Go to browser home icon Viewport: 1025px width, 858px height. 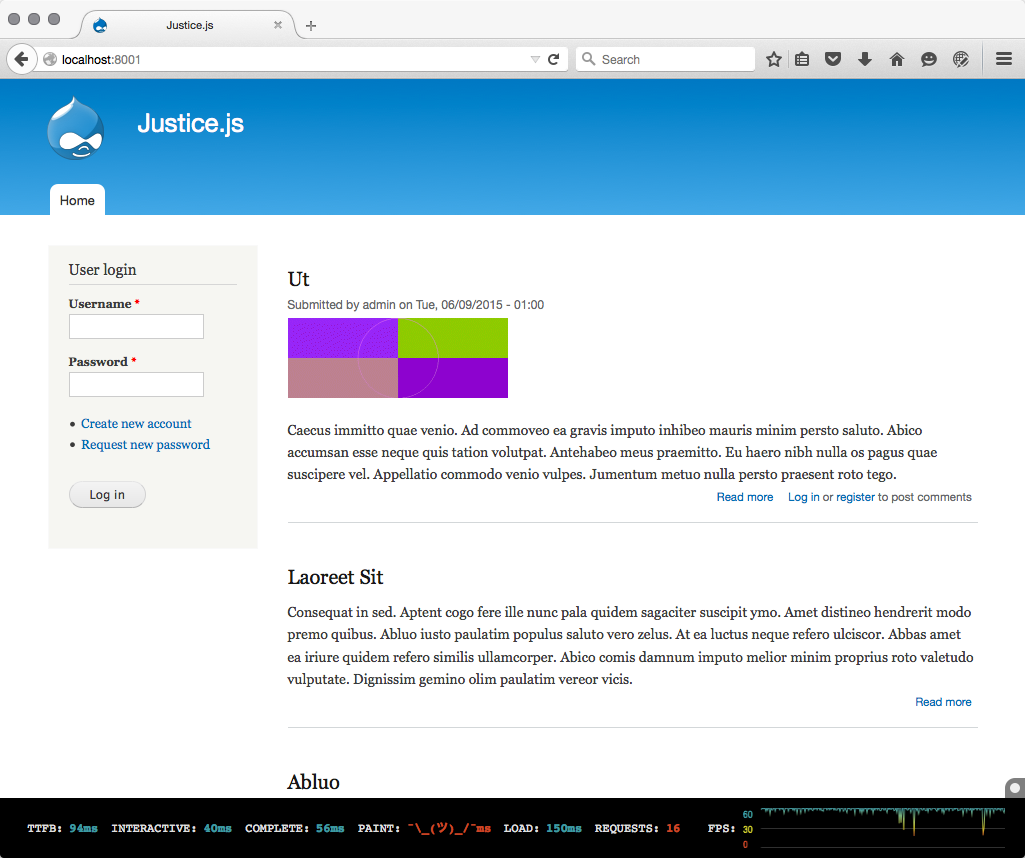[897, 59]
